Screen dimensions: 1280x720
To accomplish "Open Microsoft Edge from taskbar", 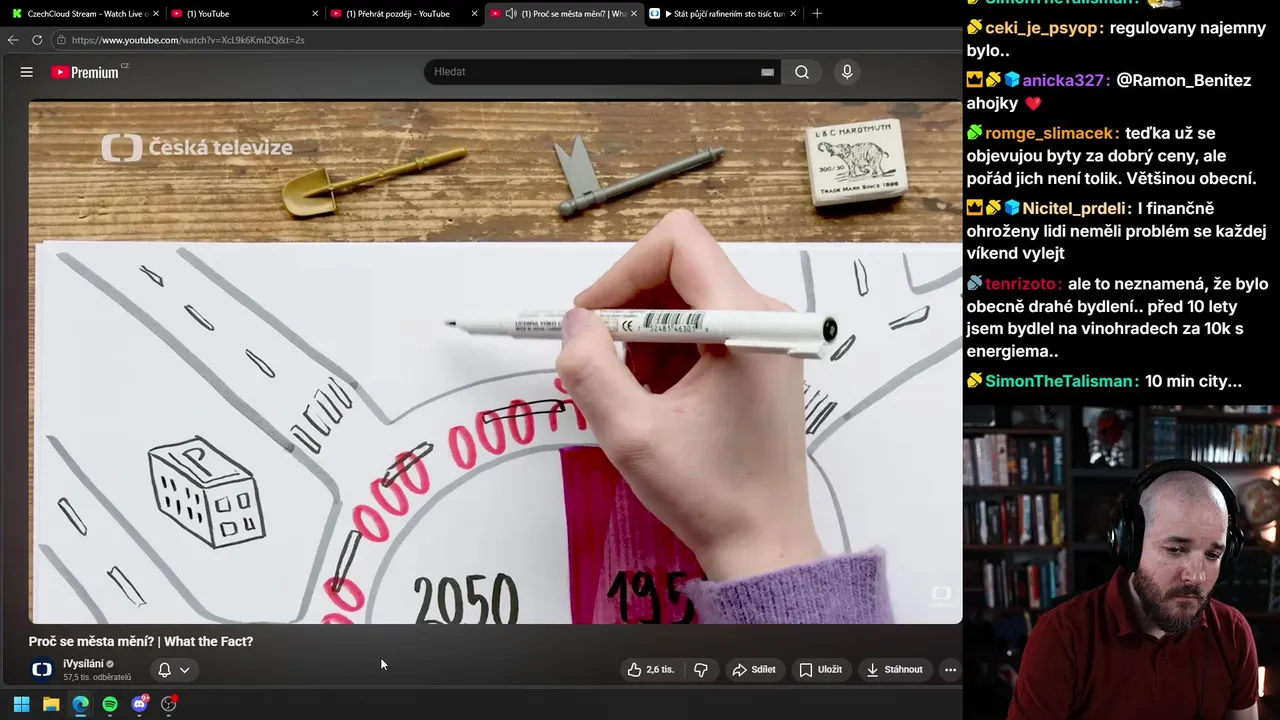I will [80, 704].
